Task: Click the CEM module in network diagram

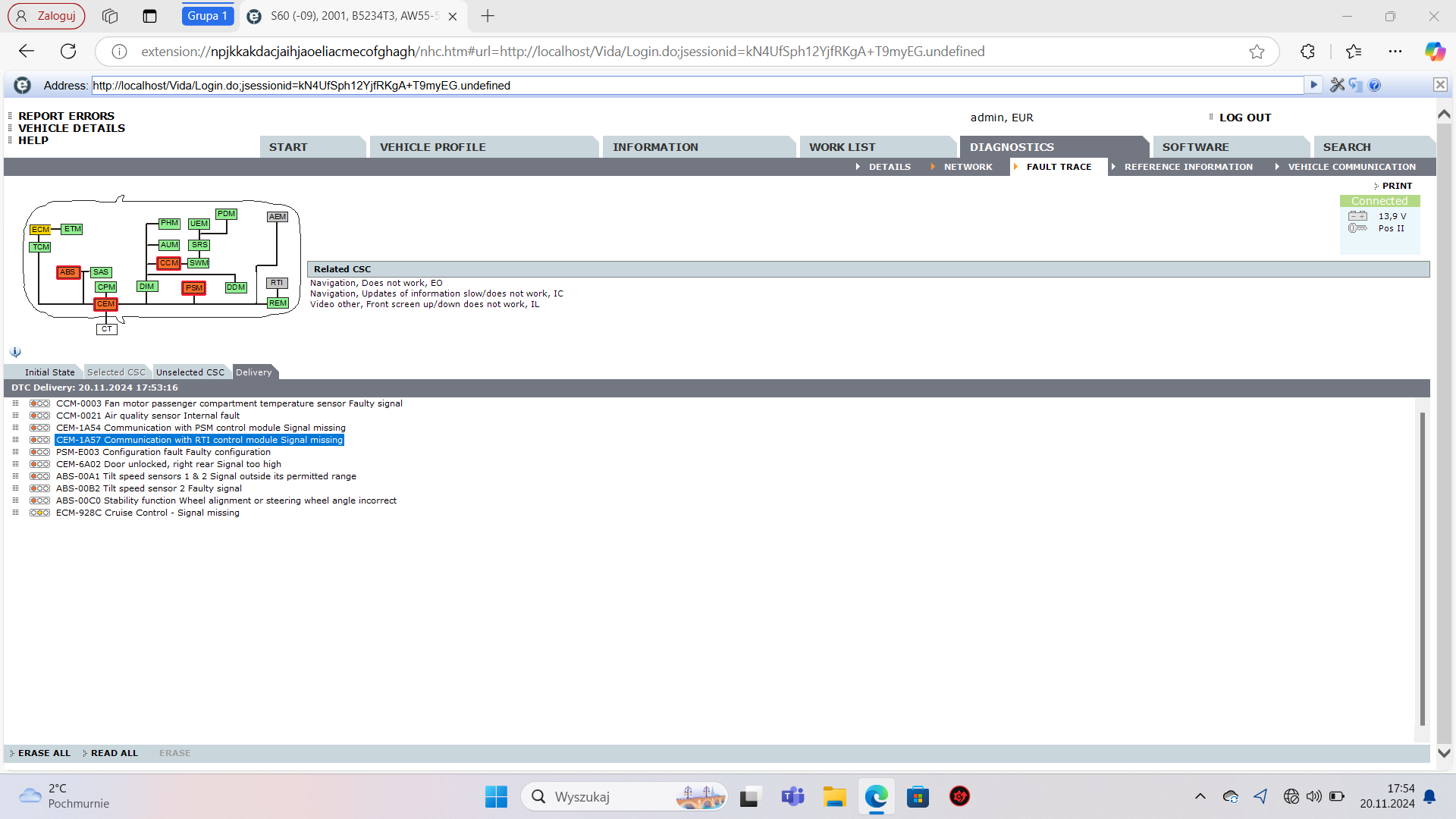Action: coord(105,304)
